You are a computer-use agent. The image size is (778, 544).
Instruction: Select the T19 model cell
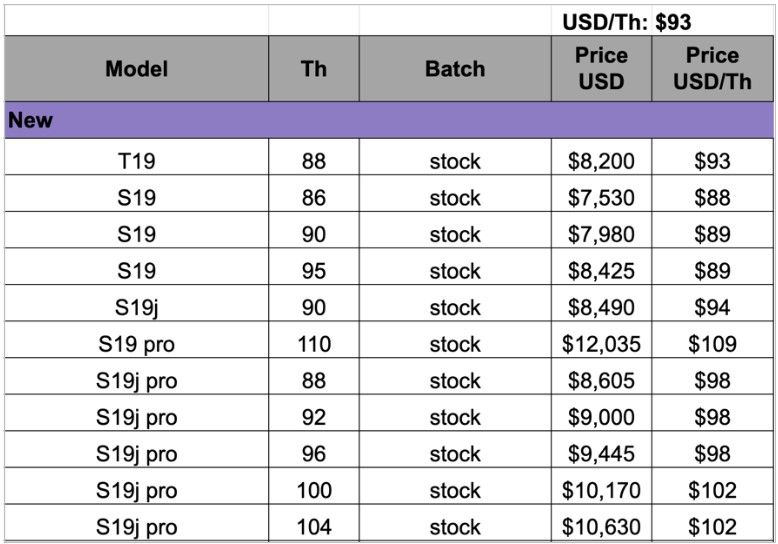pyautogui.click(x=137, y=162)
